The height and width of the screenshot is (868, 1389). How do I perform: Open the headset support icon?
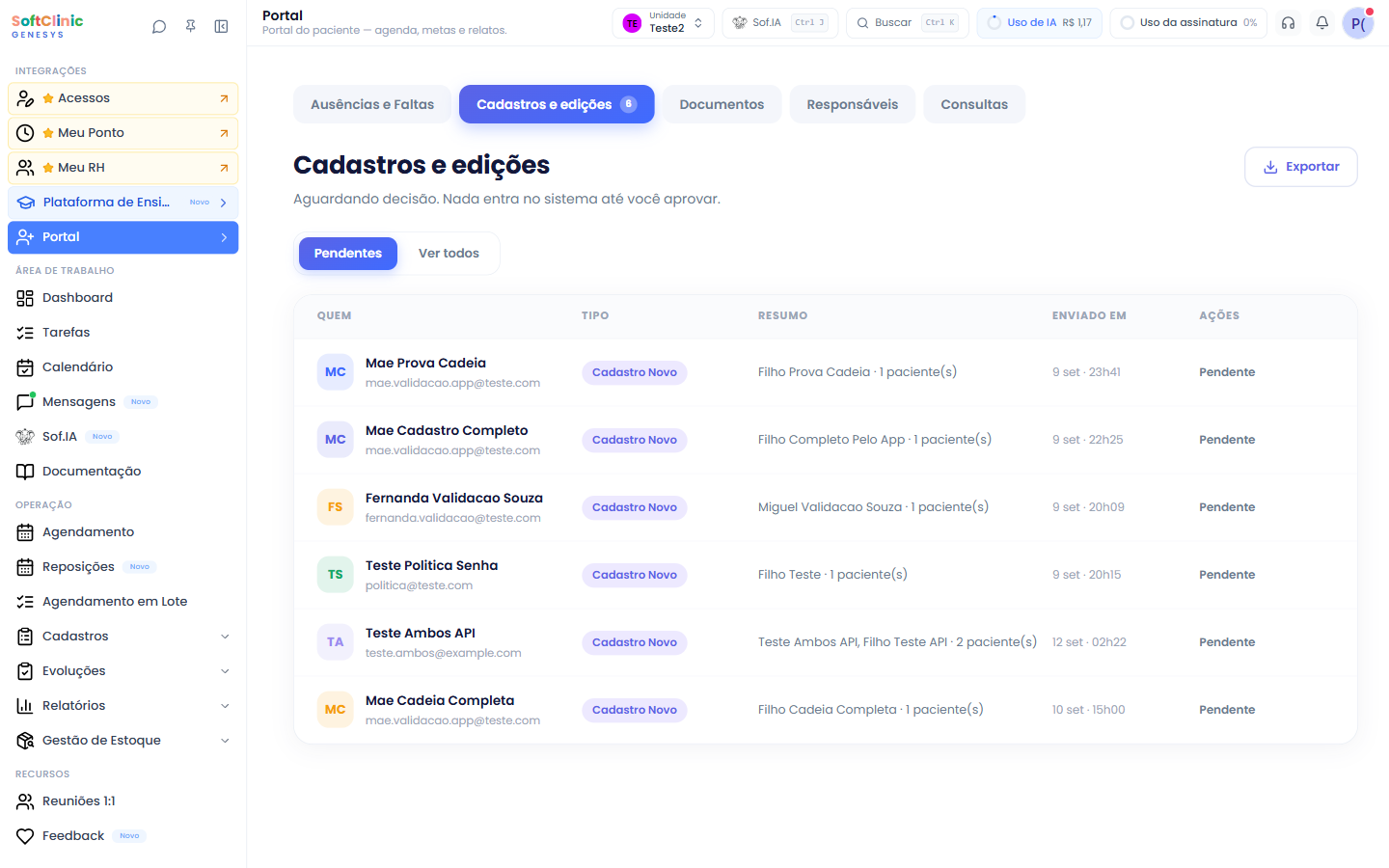click(x=1288, y=23)
